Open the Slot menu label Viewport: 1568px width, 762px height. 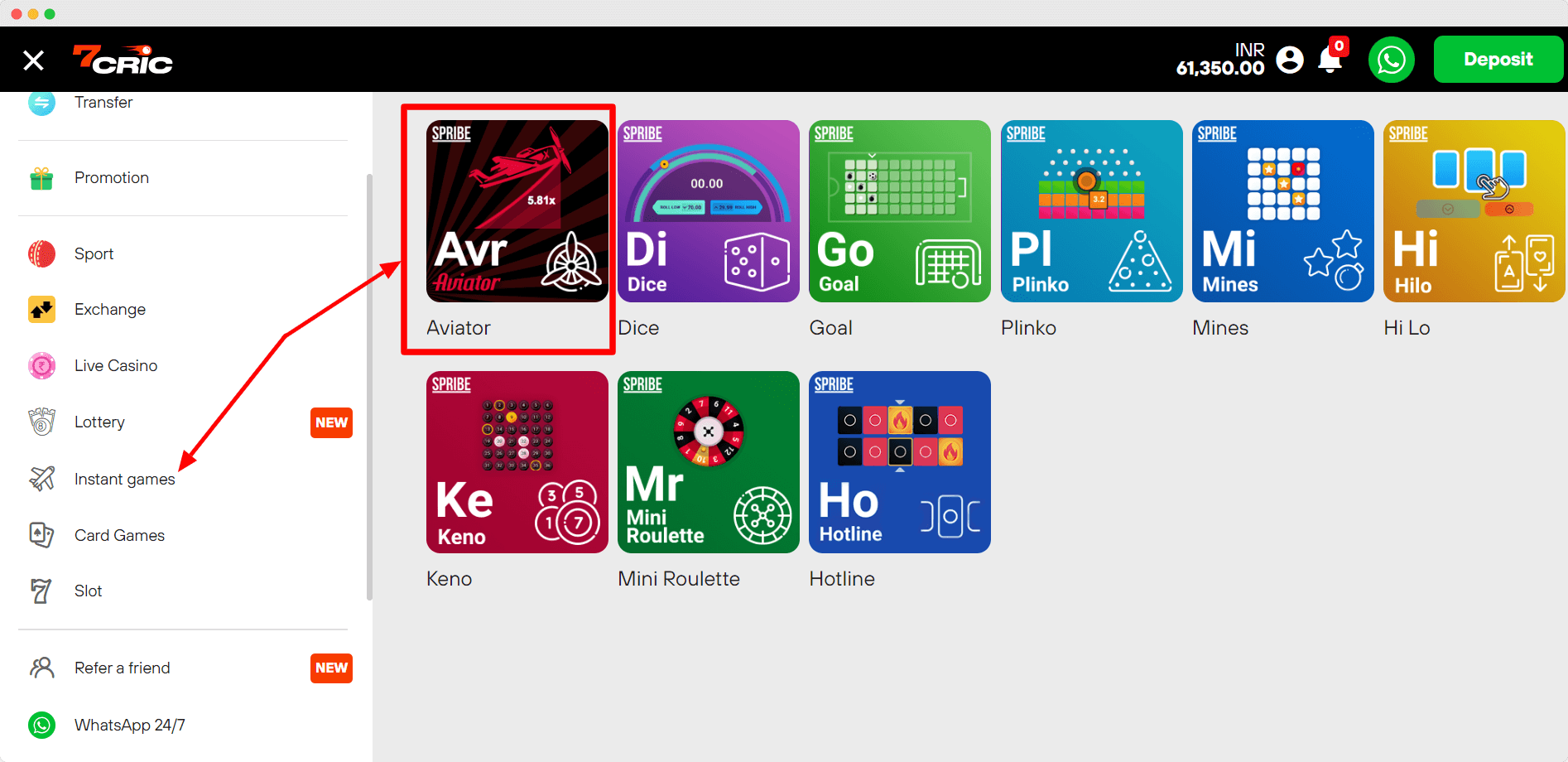pyautogui.click(x=89, y=591)
